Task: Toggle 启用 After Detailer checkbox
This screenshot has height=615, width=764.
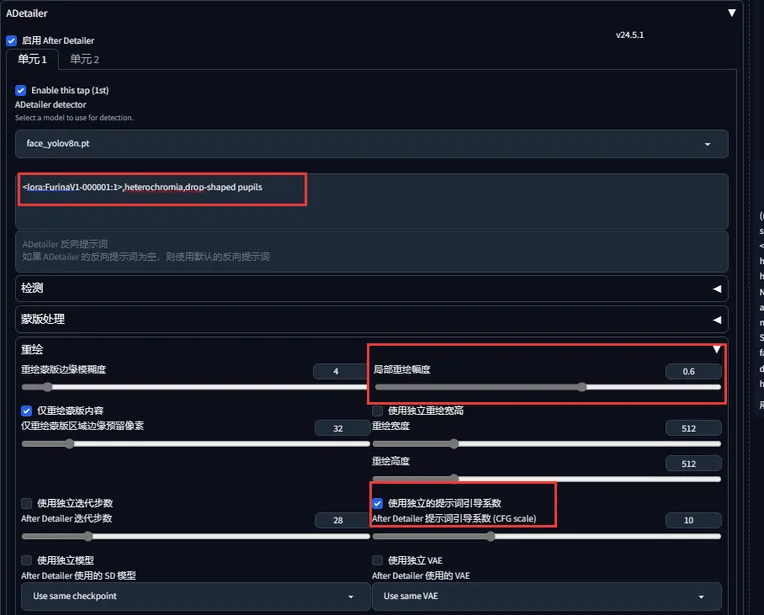Action: coord(11,41)
